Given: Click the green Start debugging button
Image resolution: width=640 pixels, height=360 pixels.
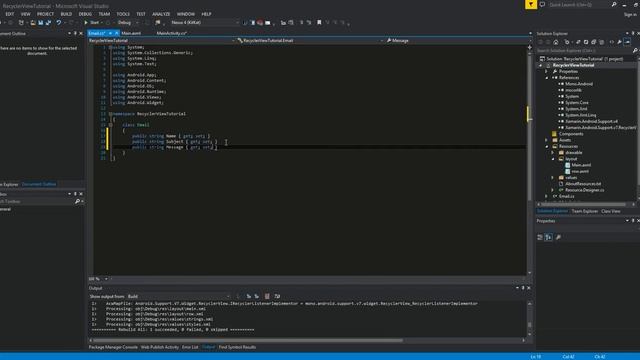Looking at the screenshot, I should (x=86, y=22).
